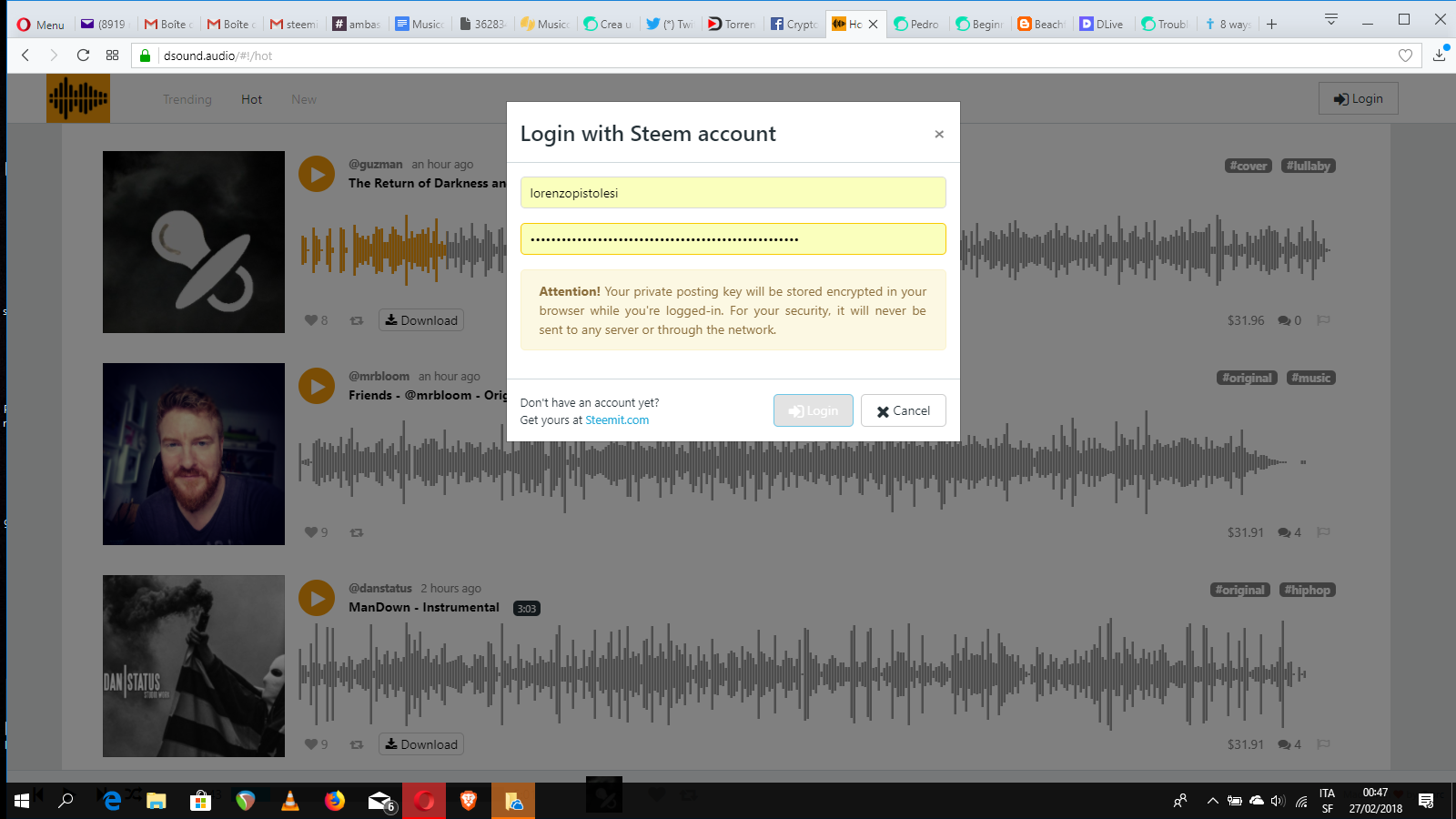Open the Opera Menu
Screen dimensions: 1456x819
(x=39, y=24)
